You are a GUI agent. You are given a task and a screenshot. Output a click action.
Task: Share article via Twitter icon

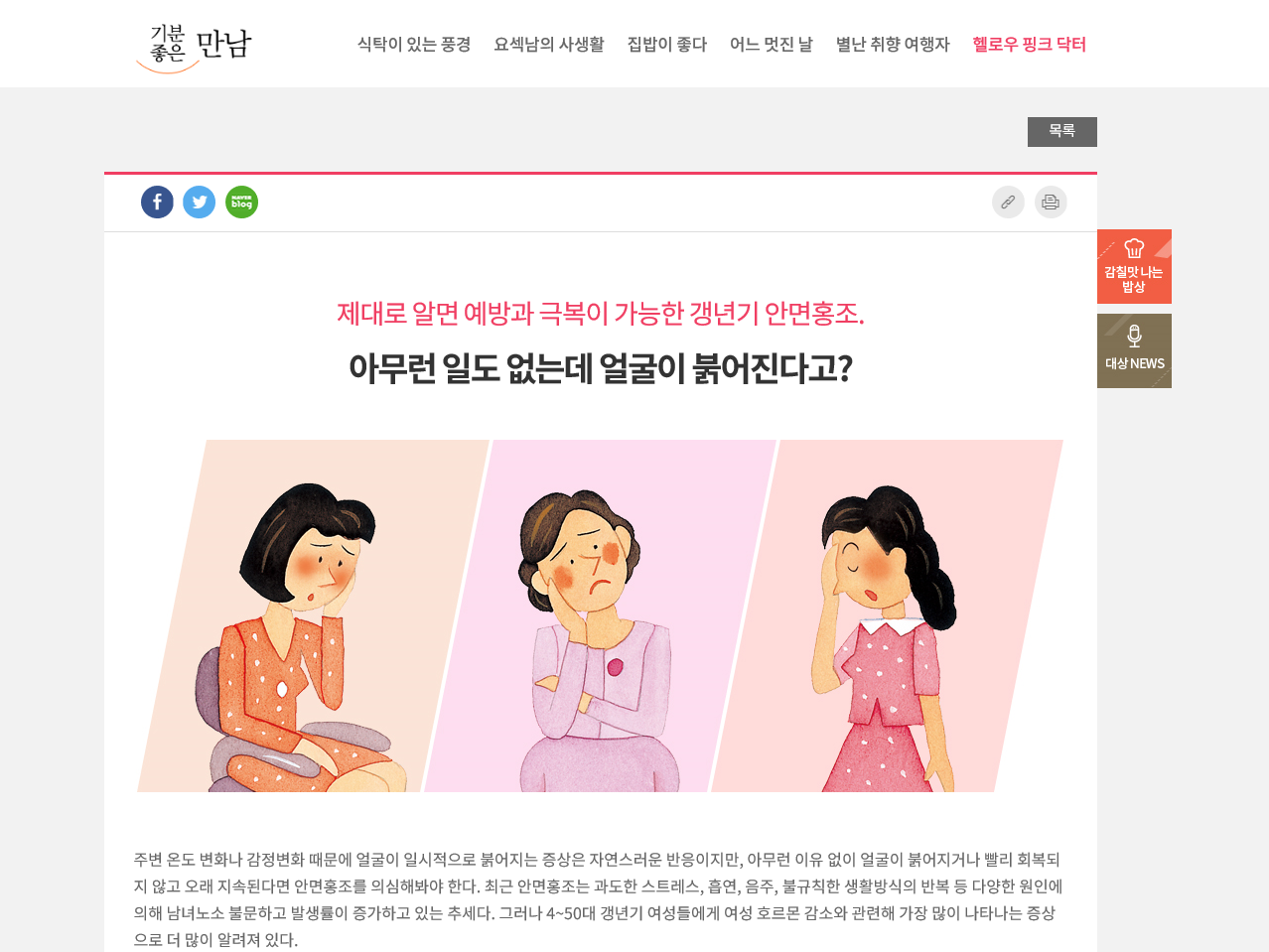point(199,203)
